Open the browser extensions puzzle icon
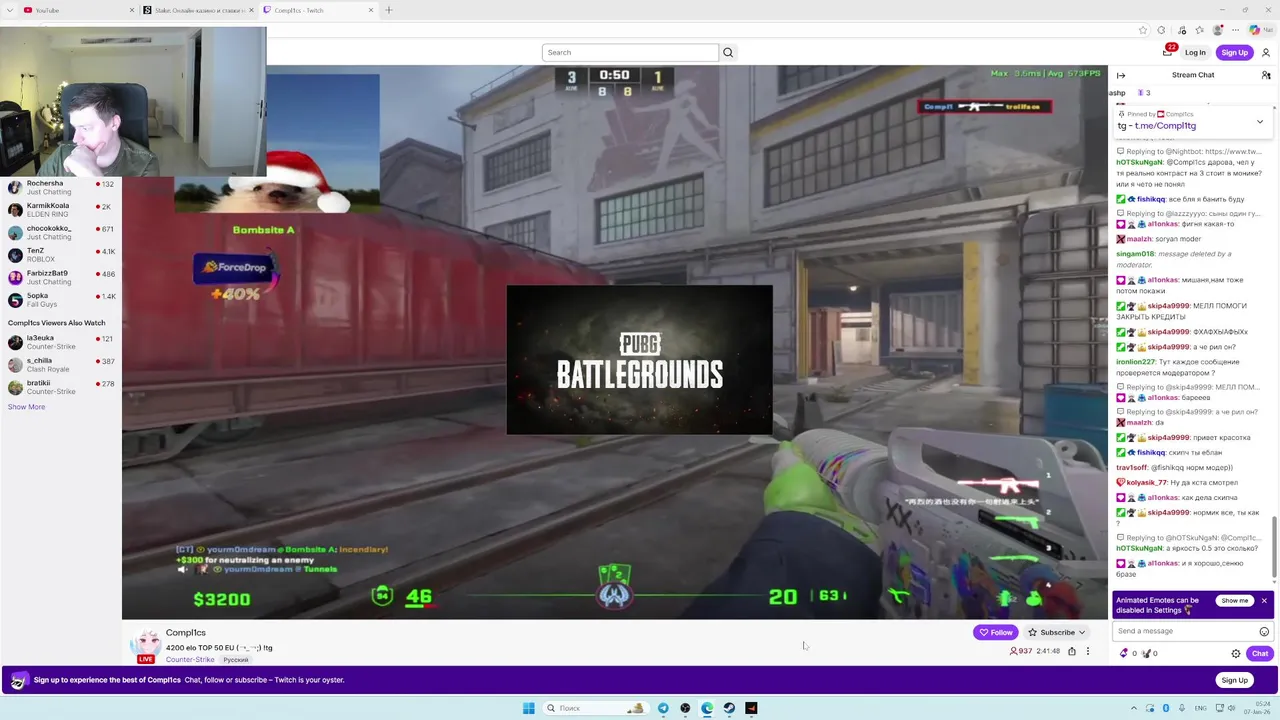Screen dimensions: 1280x720 [1161, 30]
